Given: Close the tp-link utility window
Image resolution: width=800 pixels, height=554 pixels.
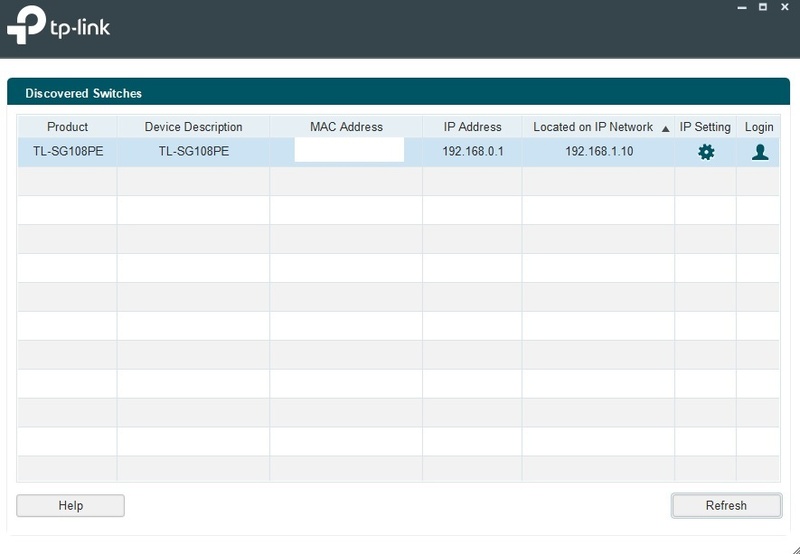Looking at the screenshot, I should pos(785,7).
